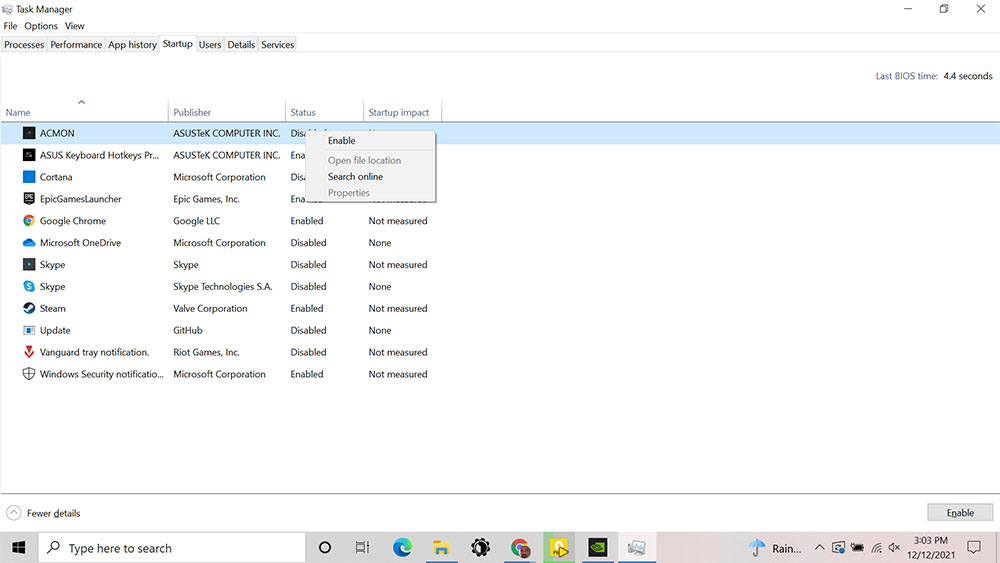Sort by Startup impact column header
Screen dimensions: 1000x563
pyautogui.click(x=402, y=112)
